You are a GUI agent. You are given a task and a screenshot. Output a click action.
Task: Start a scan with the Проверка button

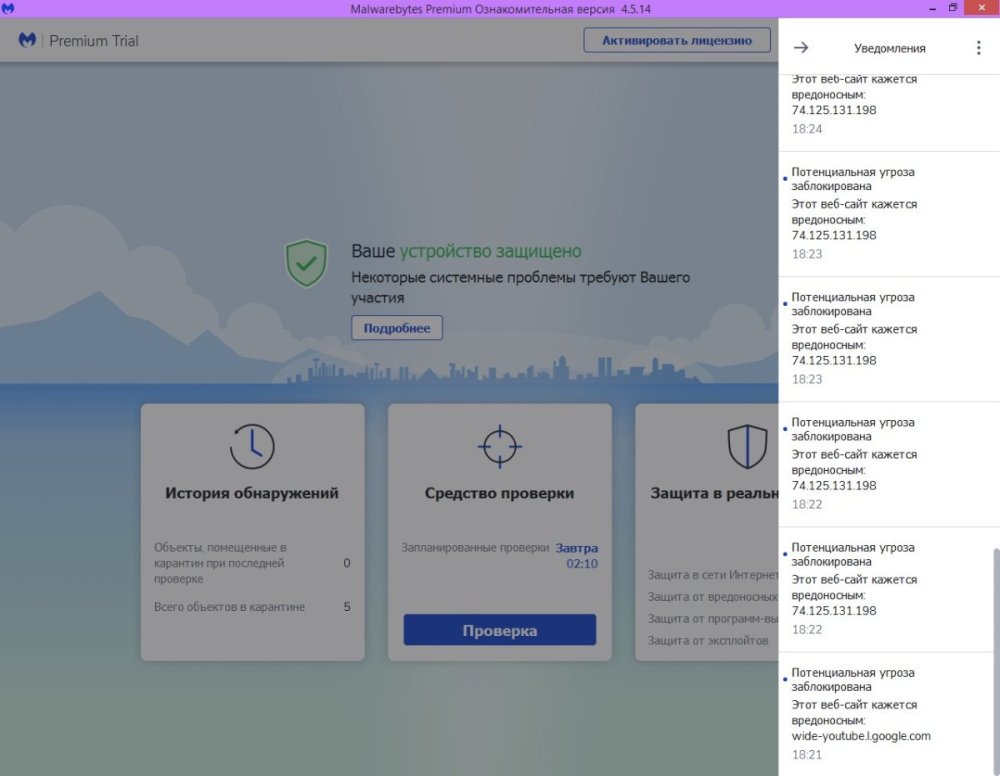pos(498,630)
